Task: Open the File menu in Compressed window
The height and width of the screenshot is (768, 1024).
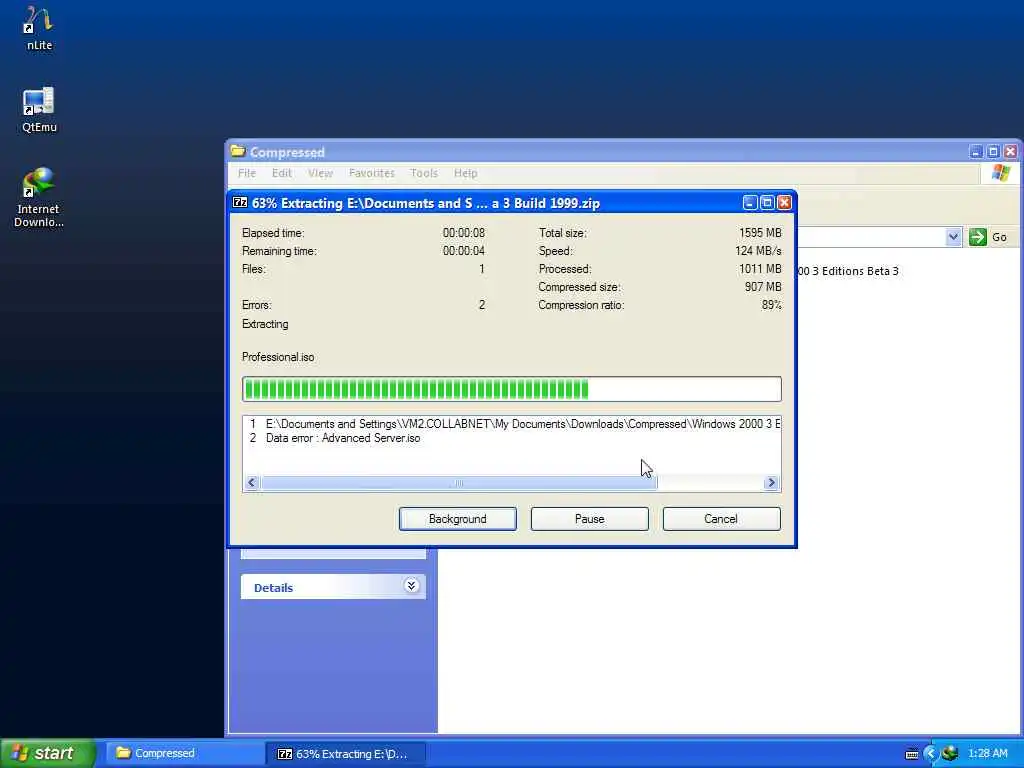Action: (247, 173)
